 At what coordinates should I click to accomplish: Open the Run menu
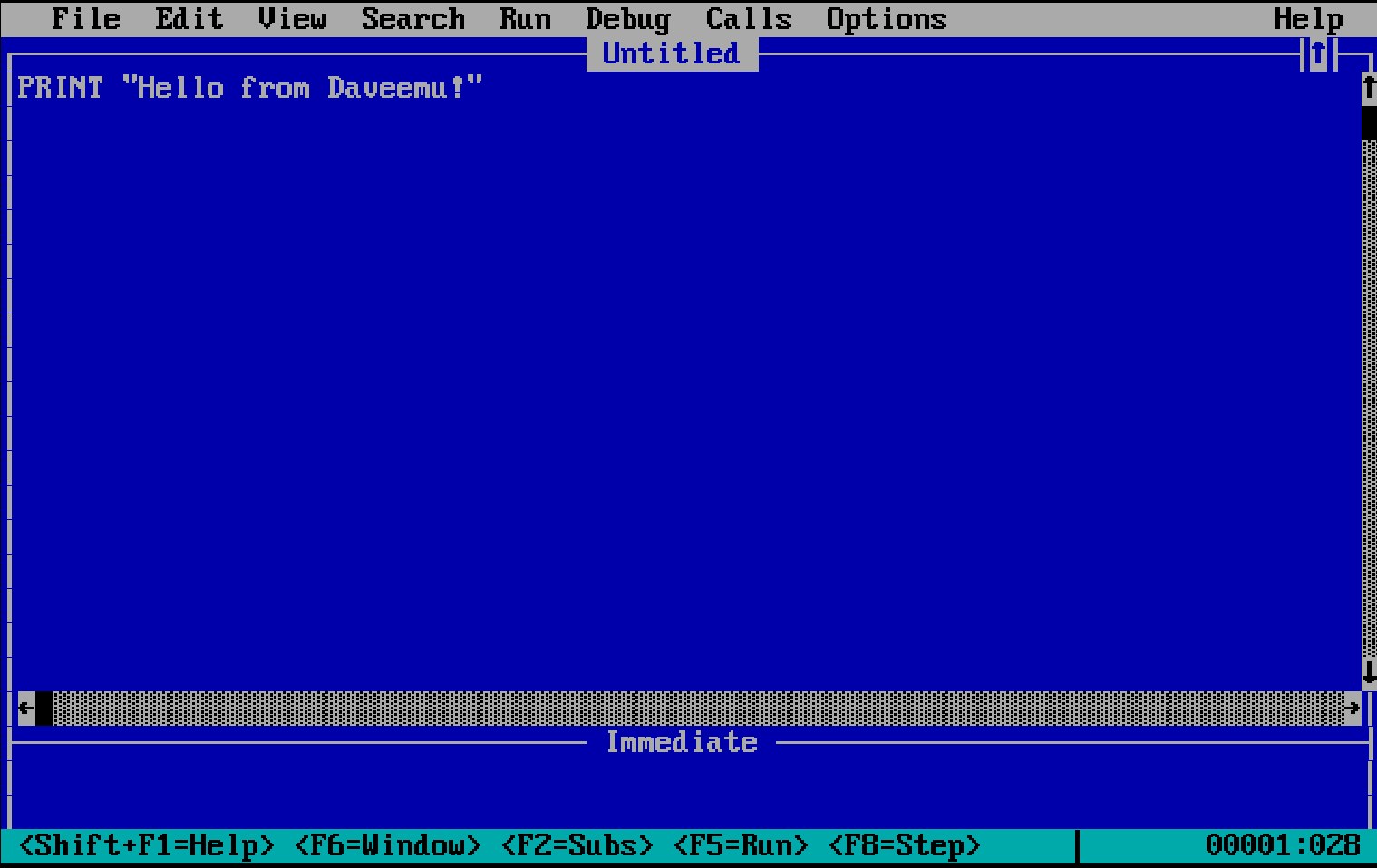[526, 18]
